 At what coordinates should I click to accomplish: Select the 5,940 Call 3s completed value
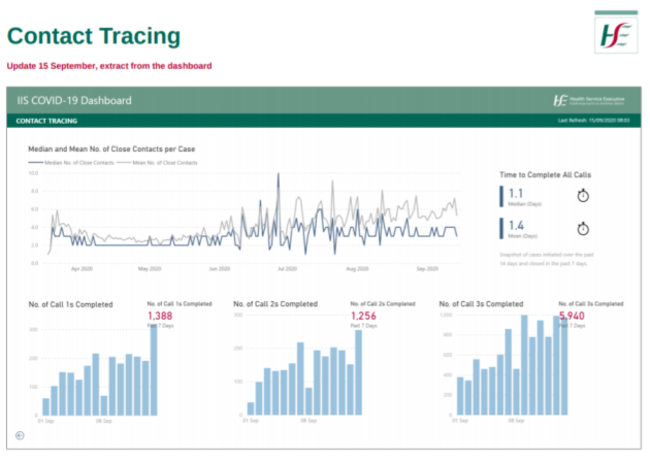(573, 316)
